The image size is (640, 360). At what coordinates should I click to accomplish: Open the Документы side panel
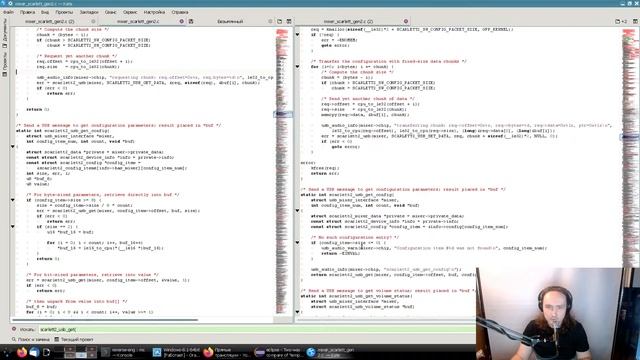pyautogui.click(x=4, y=34)
